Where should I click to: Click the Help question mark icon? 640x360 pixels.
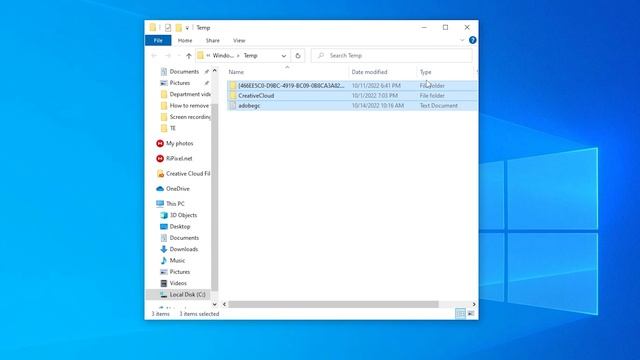pyautogui.click(x=473, y=40)
